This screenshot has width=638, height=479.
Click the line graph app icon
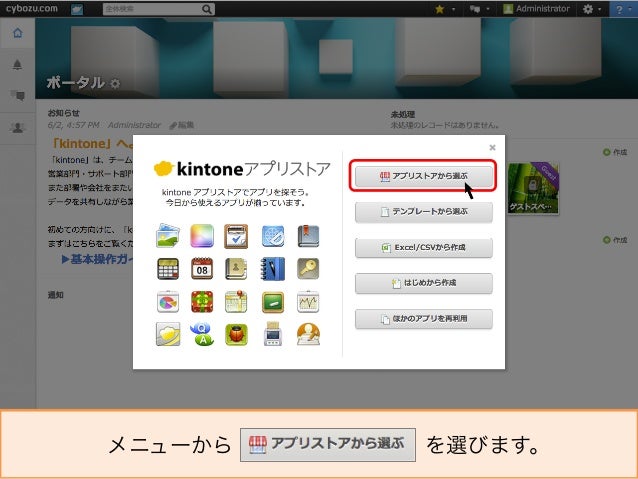(x=308, y=302)
